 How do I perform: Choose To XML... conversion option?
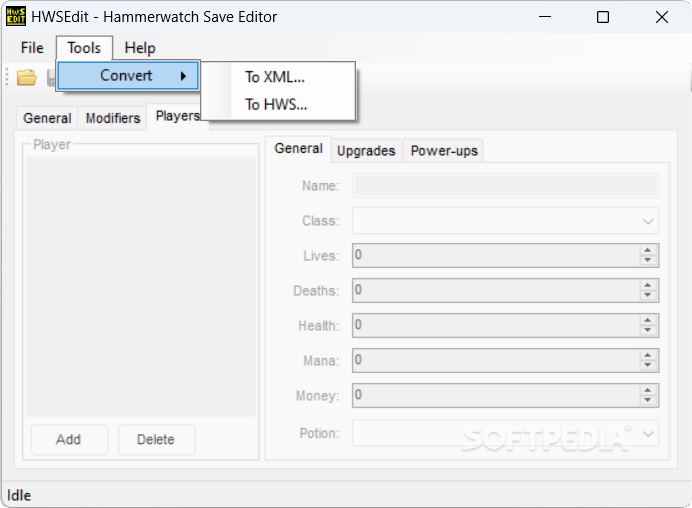click(275, 77)
